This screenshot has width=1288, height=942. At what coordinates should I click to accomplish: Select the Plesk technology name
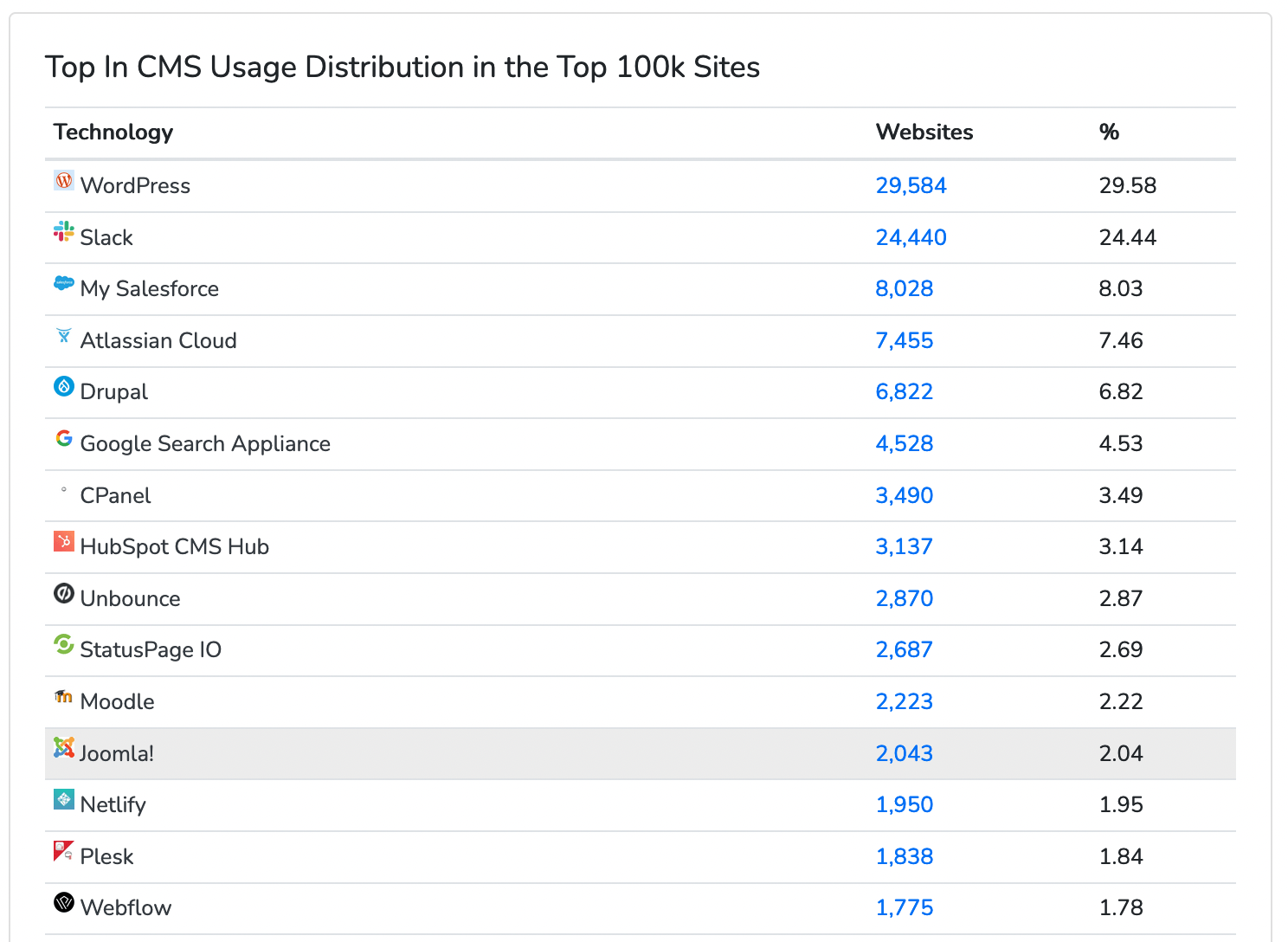(106, 856)
